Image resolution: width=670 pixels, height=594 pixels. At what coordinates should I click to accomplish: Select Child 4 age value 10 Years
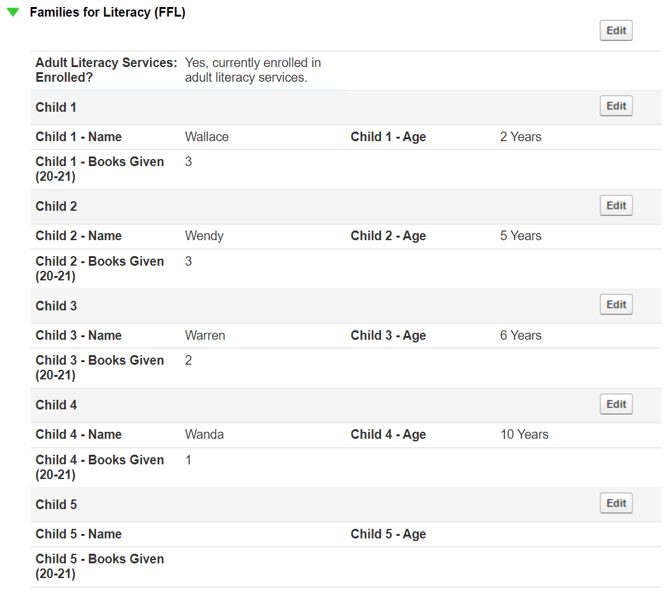524,435
